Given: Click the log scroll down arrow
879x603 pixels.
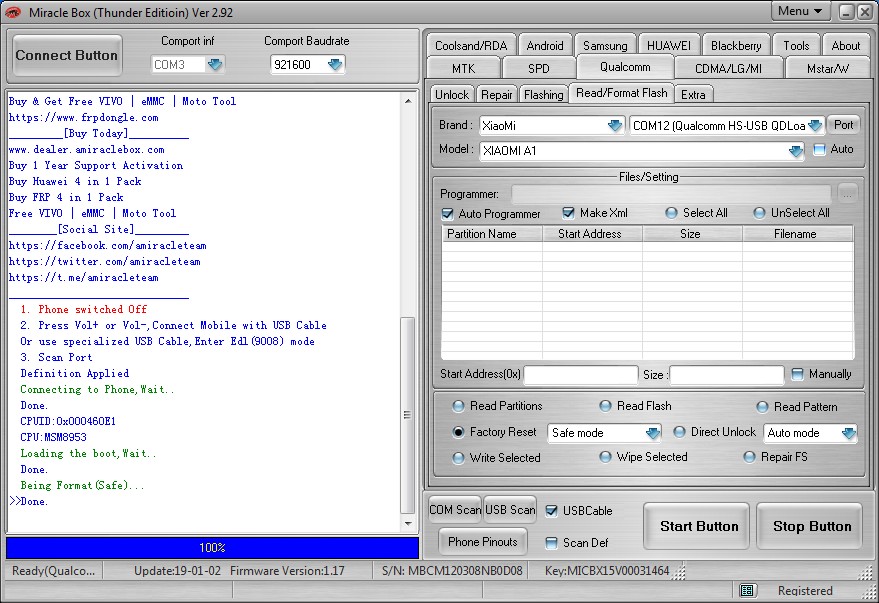Looking at the screenshot, I should 408,524.
